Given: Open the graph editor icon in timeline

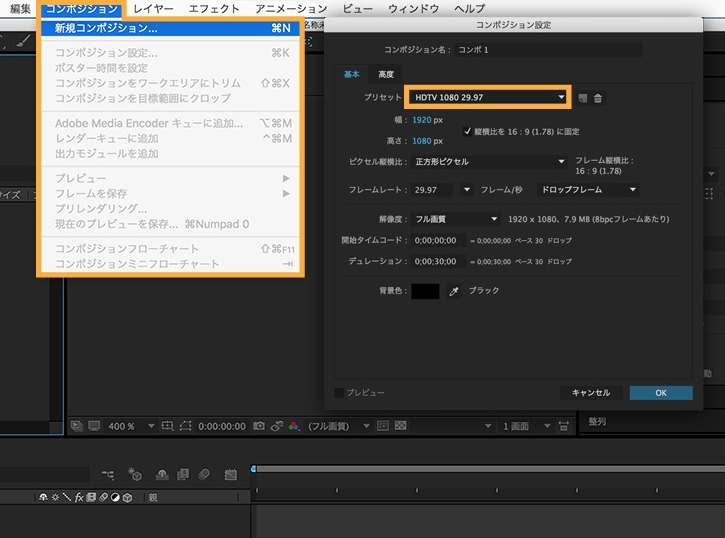Looking at the screenshot, I should (x=230, y=474).
